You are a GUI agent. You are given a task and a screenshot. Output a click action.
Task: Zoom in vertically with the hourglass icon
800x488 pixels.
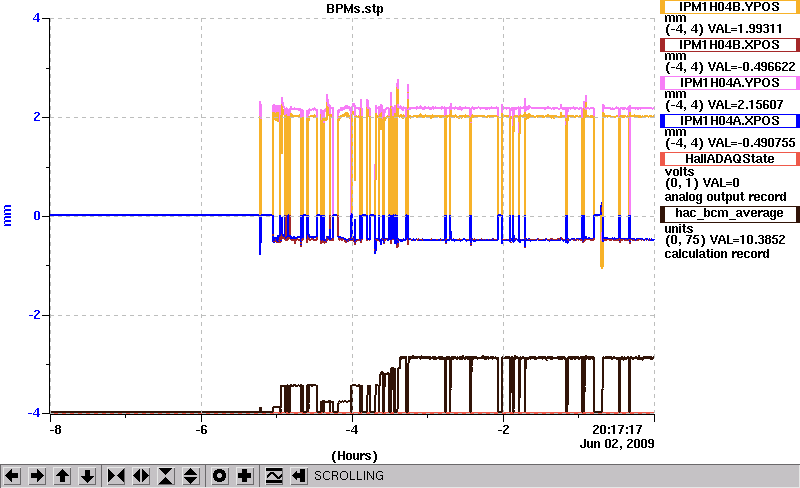pos(166,476)
